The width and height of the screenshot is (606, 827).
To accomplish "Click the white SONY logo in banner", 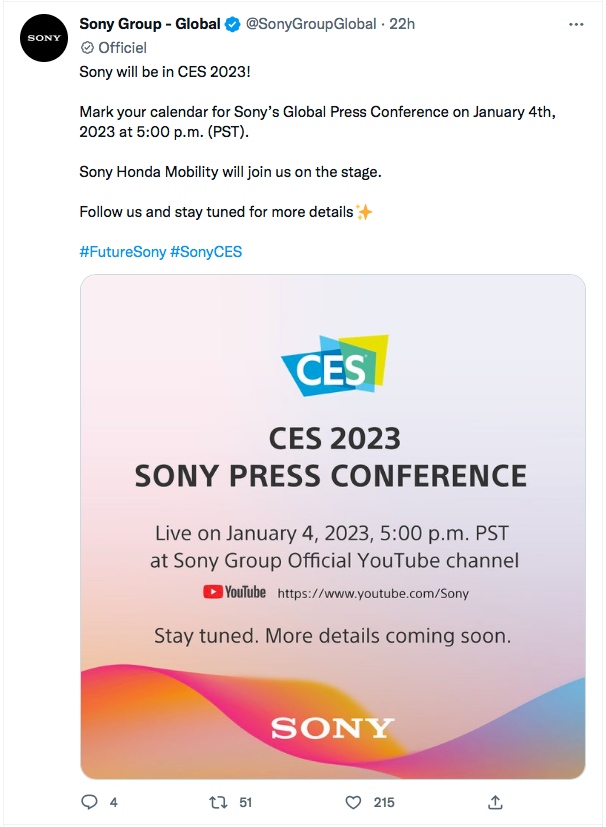I will pyautogui.click(x=333, y=728).
